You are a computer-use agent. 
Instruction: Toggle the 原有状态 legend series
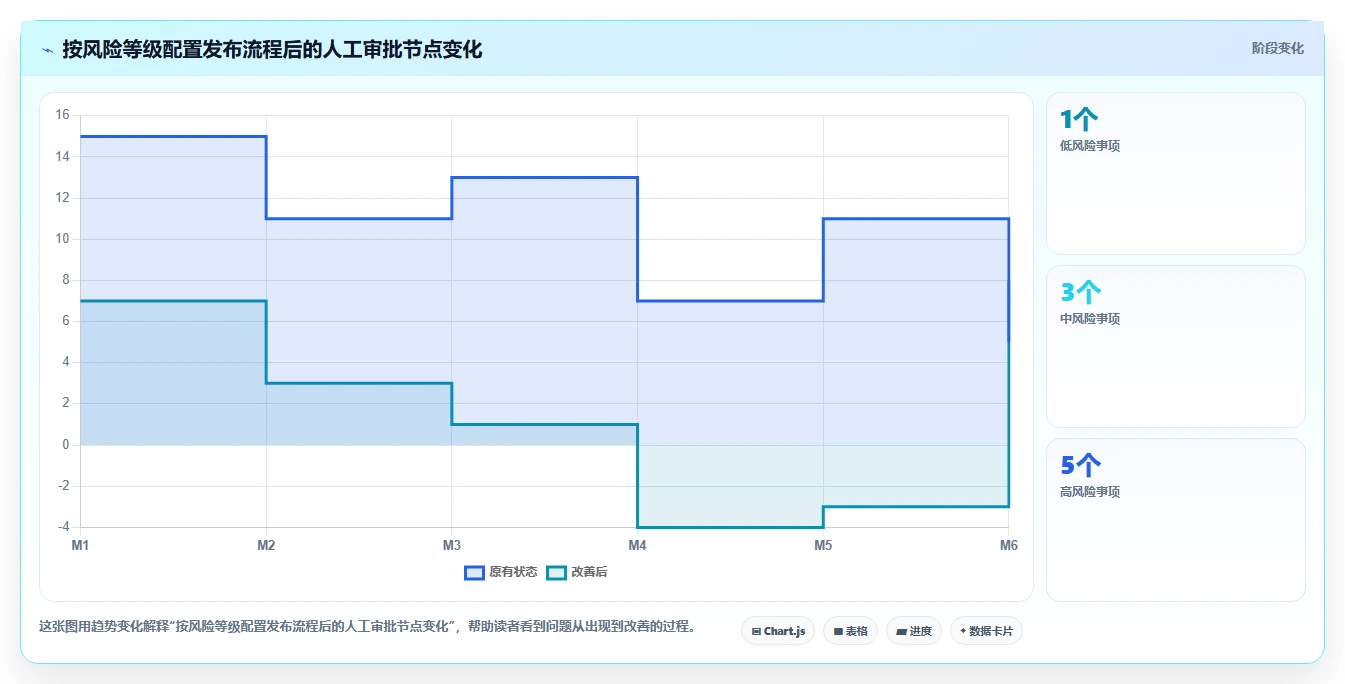[501, 572]
